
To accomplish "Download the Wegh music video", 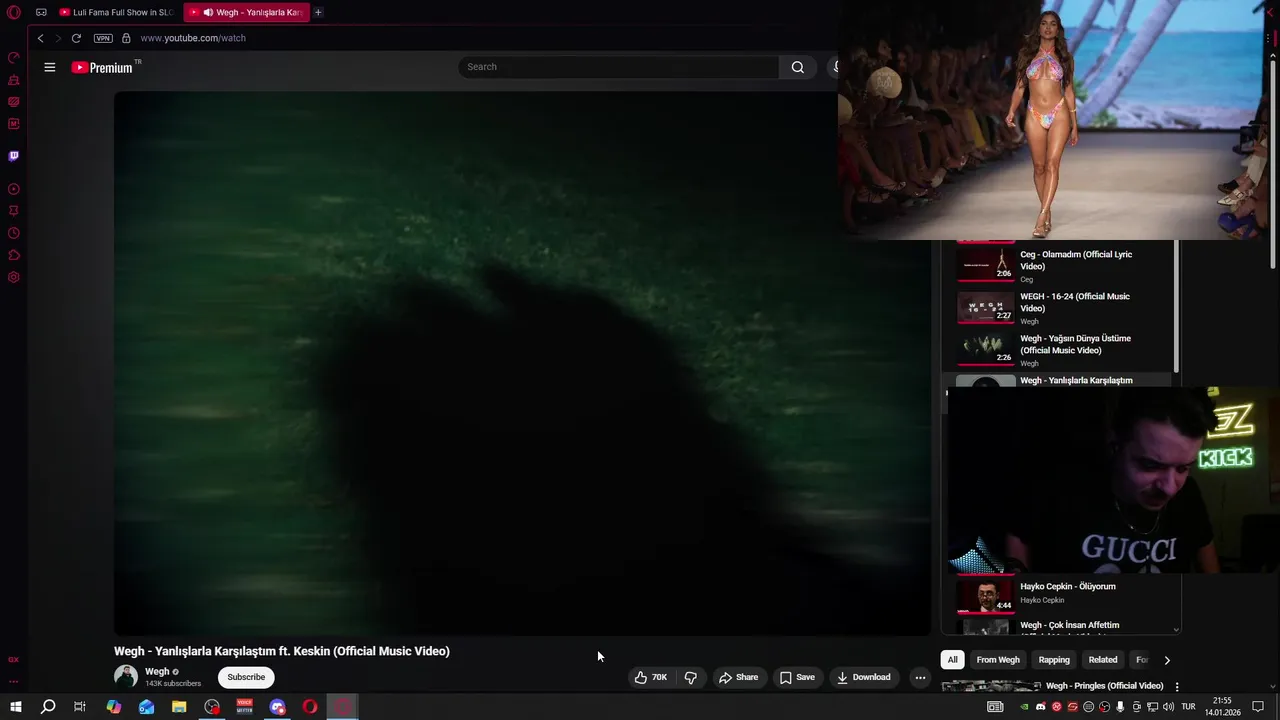I will click(864, 677).
